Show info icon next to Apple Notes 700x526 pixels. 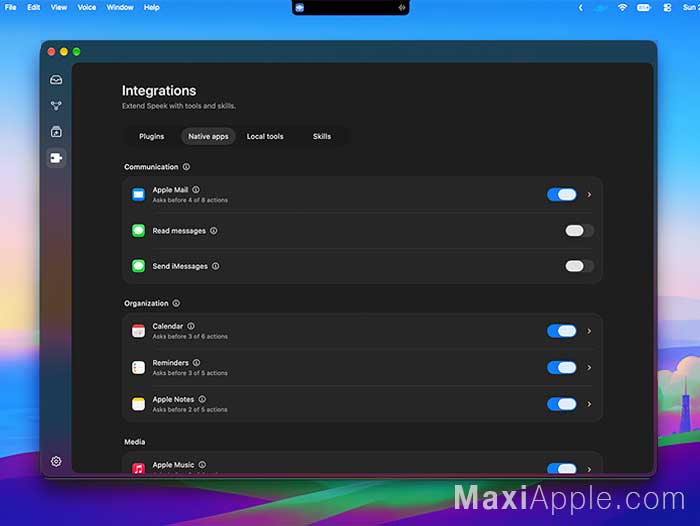[x=202, y=399]
